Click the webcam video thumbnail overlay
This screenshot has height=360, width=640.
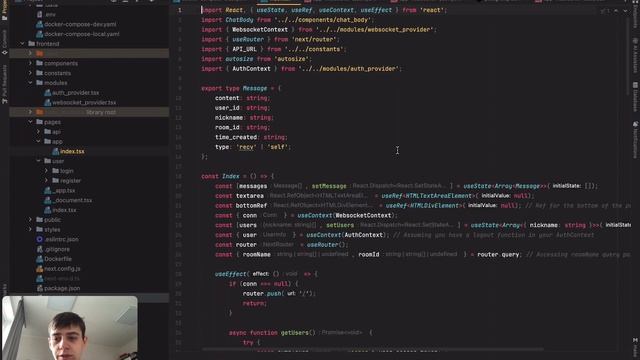70,328
